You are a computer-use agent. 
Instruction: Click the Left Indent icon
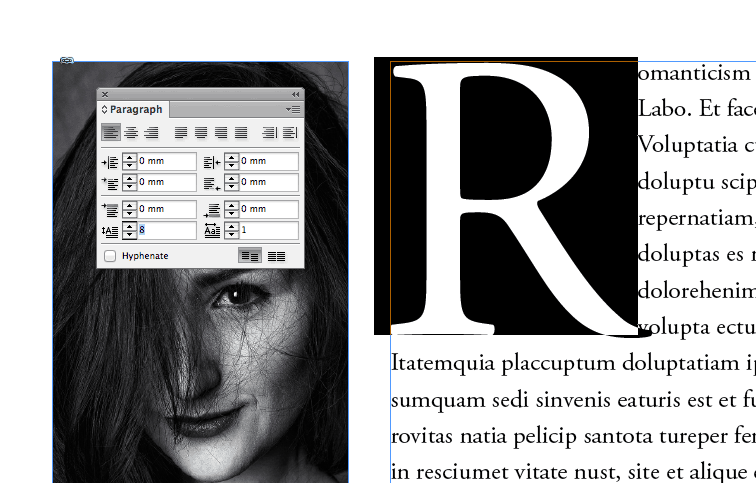110,162
